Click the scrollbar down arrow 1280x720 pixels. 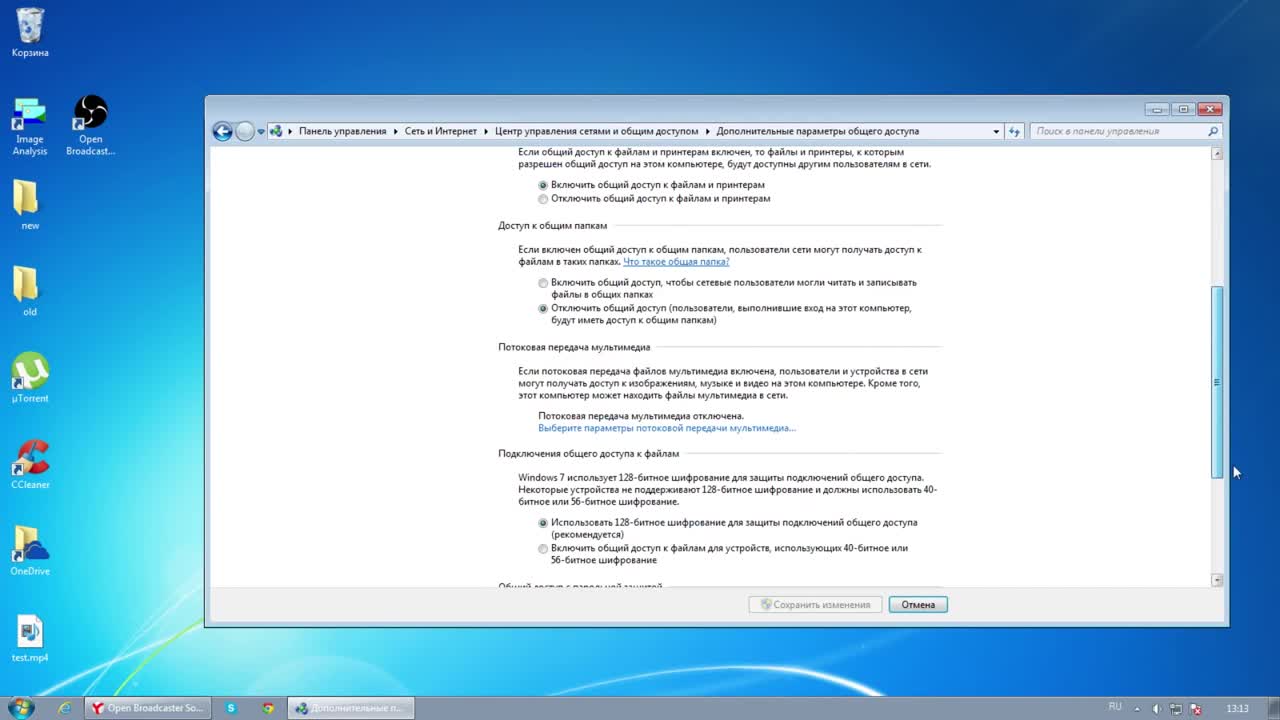1217,580
